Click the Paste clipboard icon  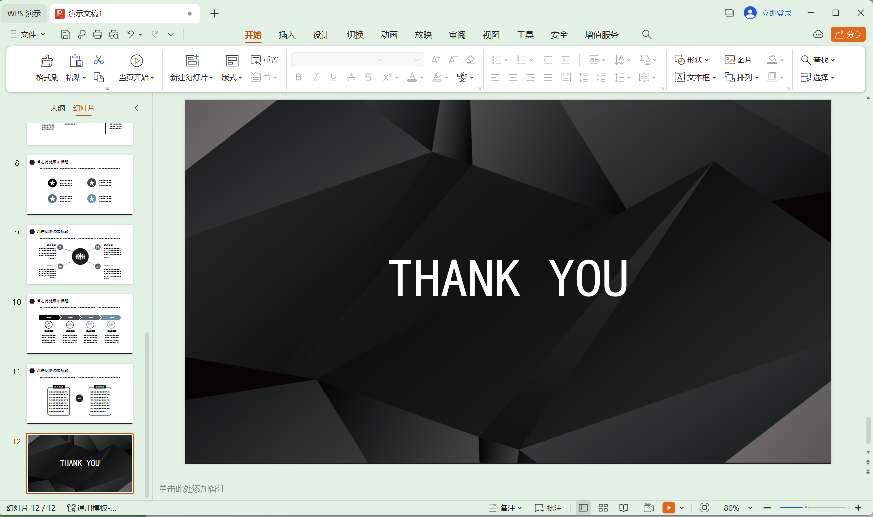(x=76, y=61)
